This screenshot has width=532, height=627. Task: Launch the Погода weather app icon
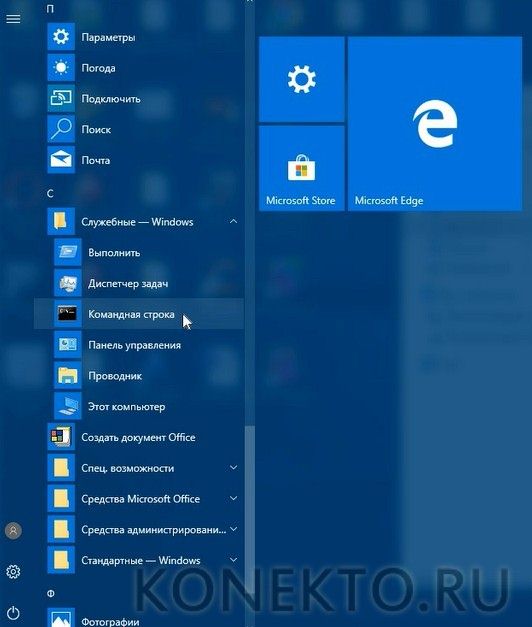[61, 68]
